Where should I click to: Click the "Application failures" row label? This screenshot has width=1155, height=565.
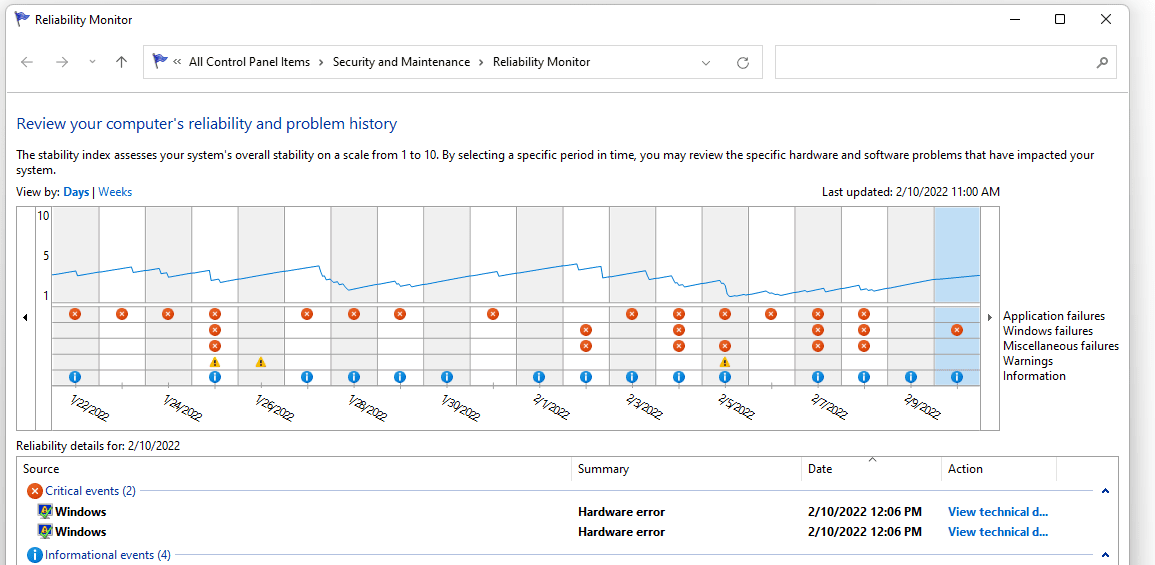tap(1054, 316)
